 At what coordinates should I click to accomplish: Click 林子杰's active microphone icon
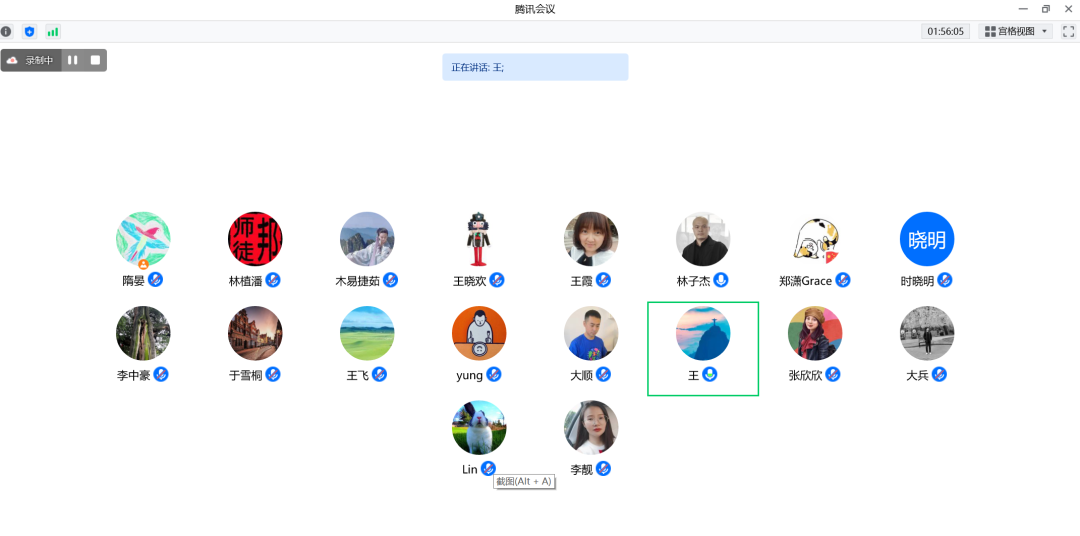(x=720, y=280)
